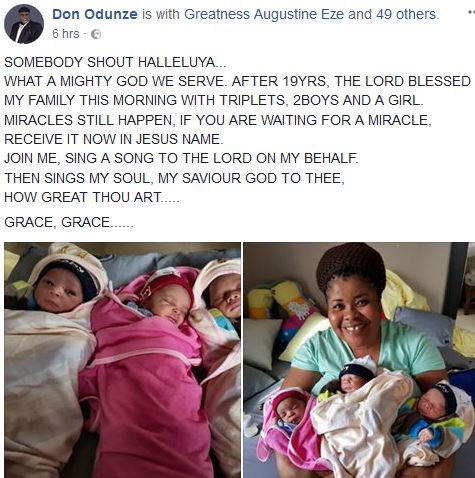Click the 'RECEIVE IT NOW IN JESUS NAME.' line
475x478 pixels.
tap(114, 139)
